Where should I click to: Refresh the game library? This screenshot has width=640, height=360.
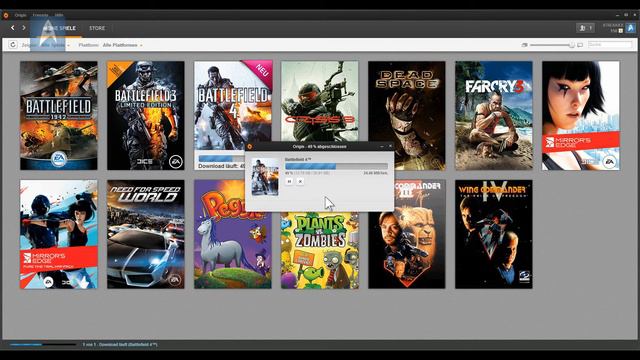pos(13,44)
